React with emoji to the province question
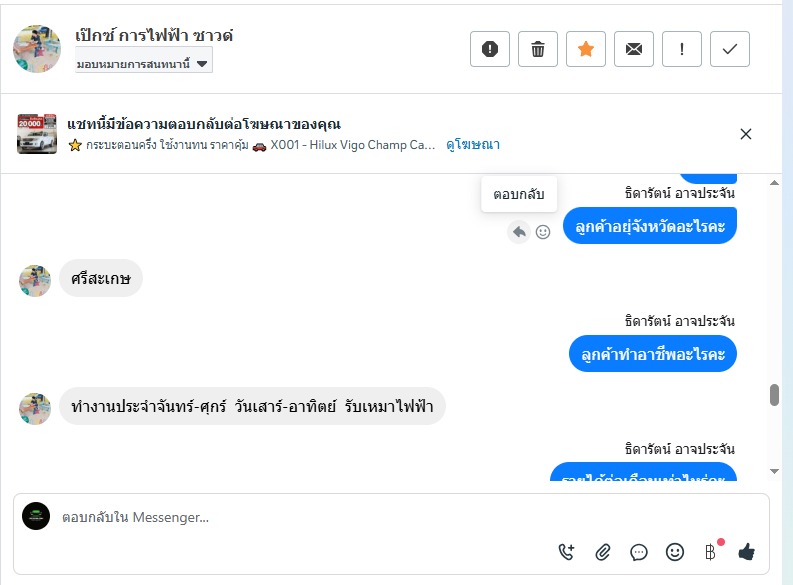This screenshot has width=793, height=585. coord(543,232)
